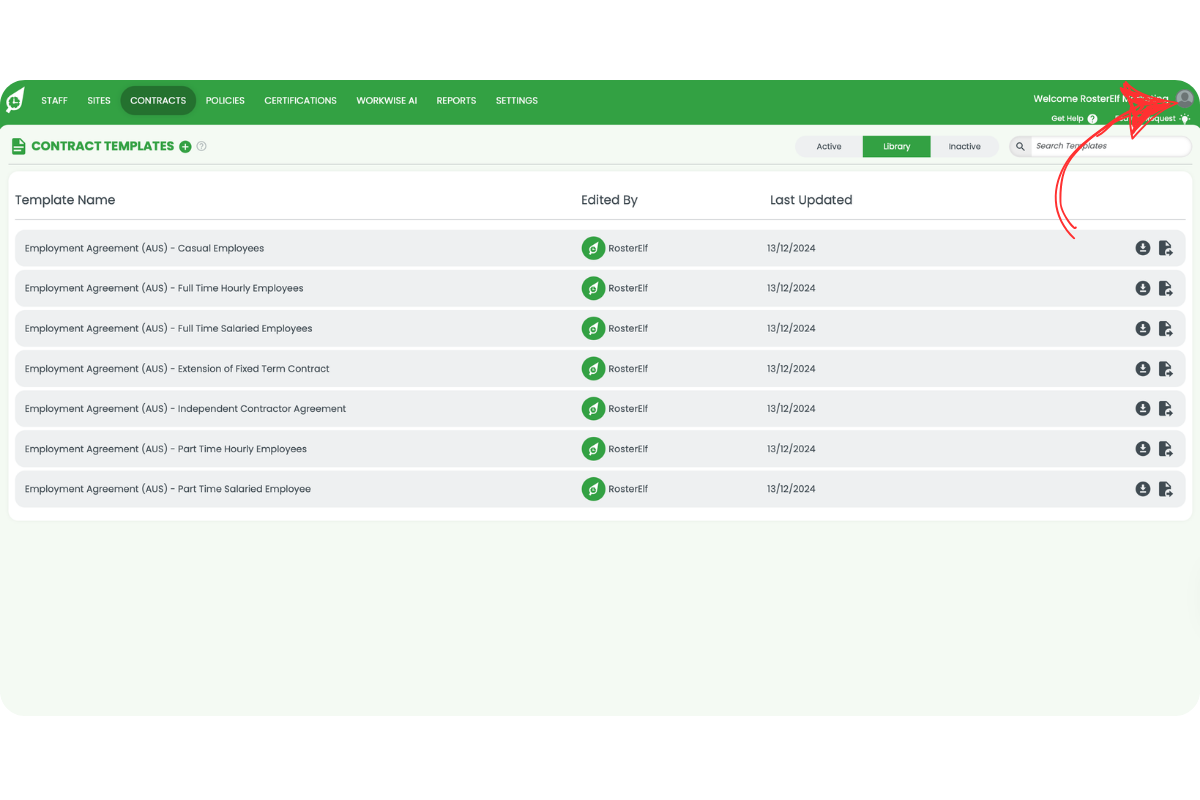This screenshot has height=800, width=1200.
Task: Download the Full Time Hourly Employees agreement
Action: click(1143, 288)
